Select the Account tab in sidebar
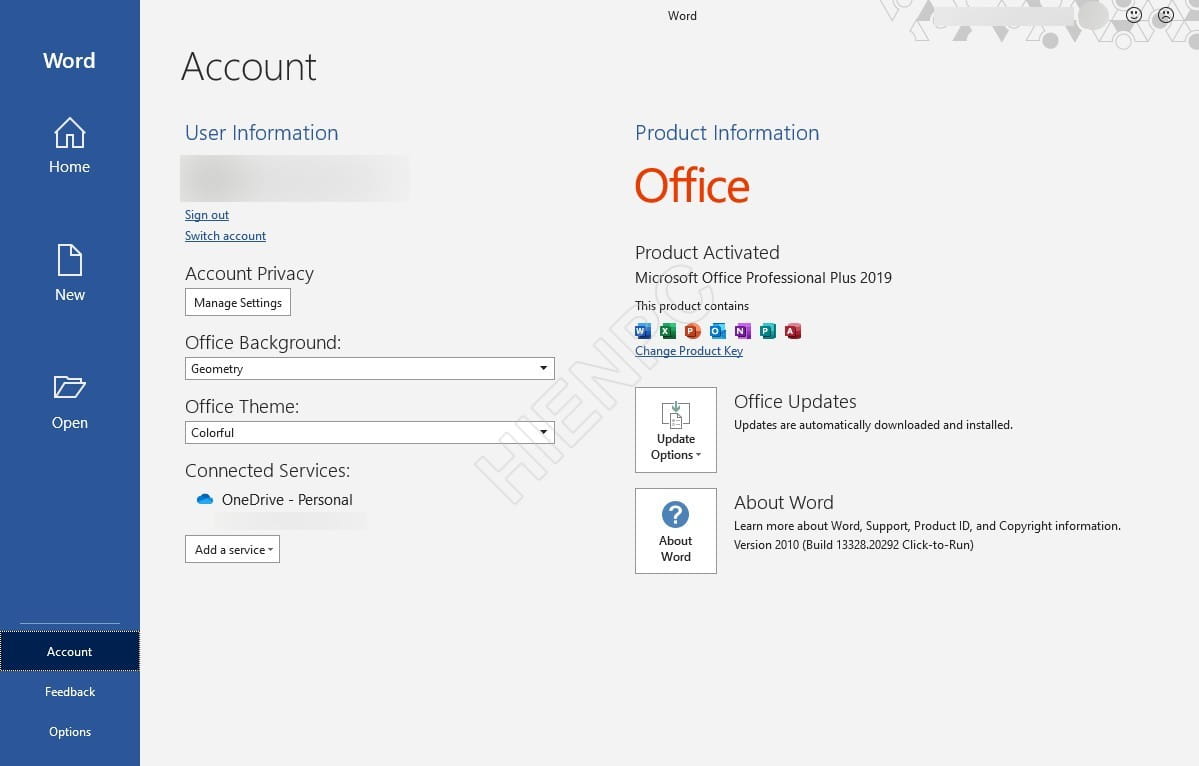The height and width of the screenshot is (766, 1199). coord(70,651)
